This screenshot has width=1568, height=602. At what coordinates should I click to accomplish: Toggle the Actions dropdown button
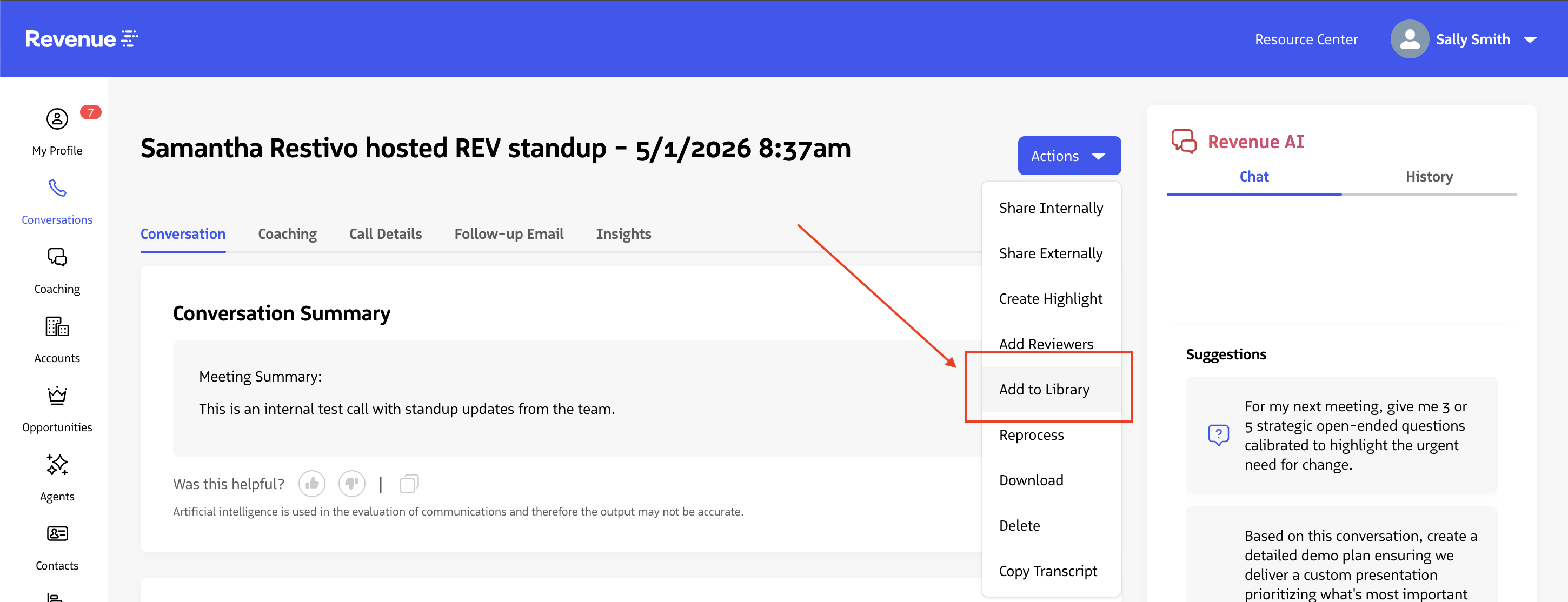[x=1069, y=156]
